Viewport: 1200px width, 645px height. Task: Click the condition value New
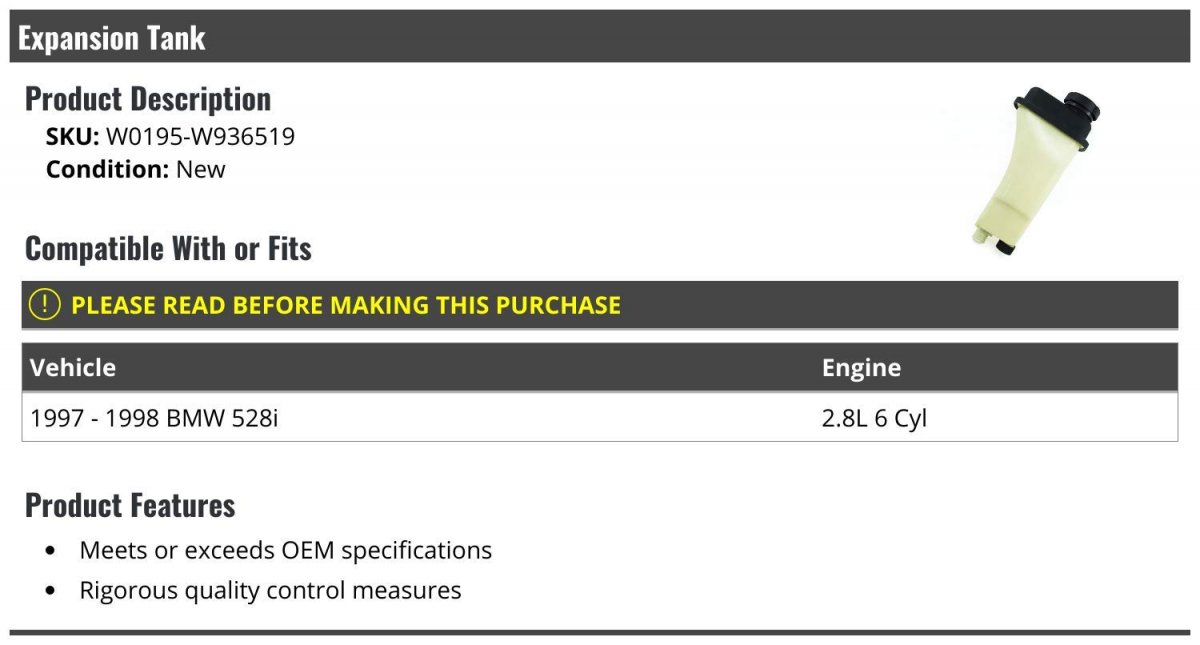pyautogui.click(x=201, y=169)
